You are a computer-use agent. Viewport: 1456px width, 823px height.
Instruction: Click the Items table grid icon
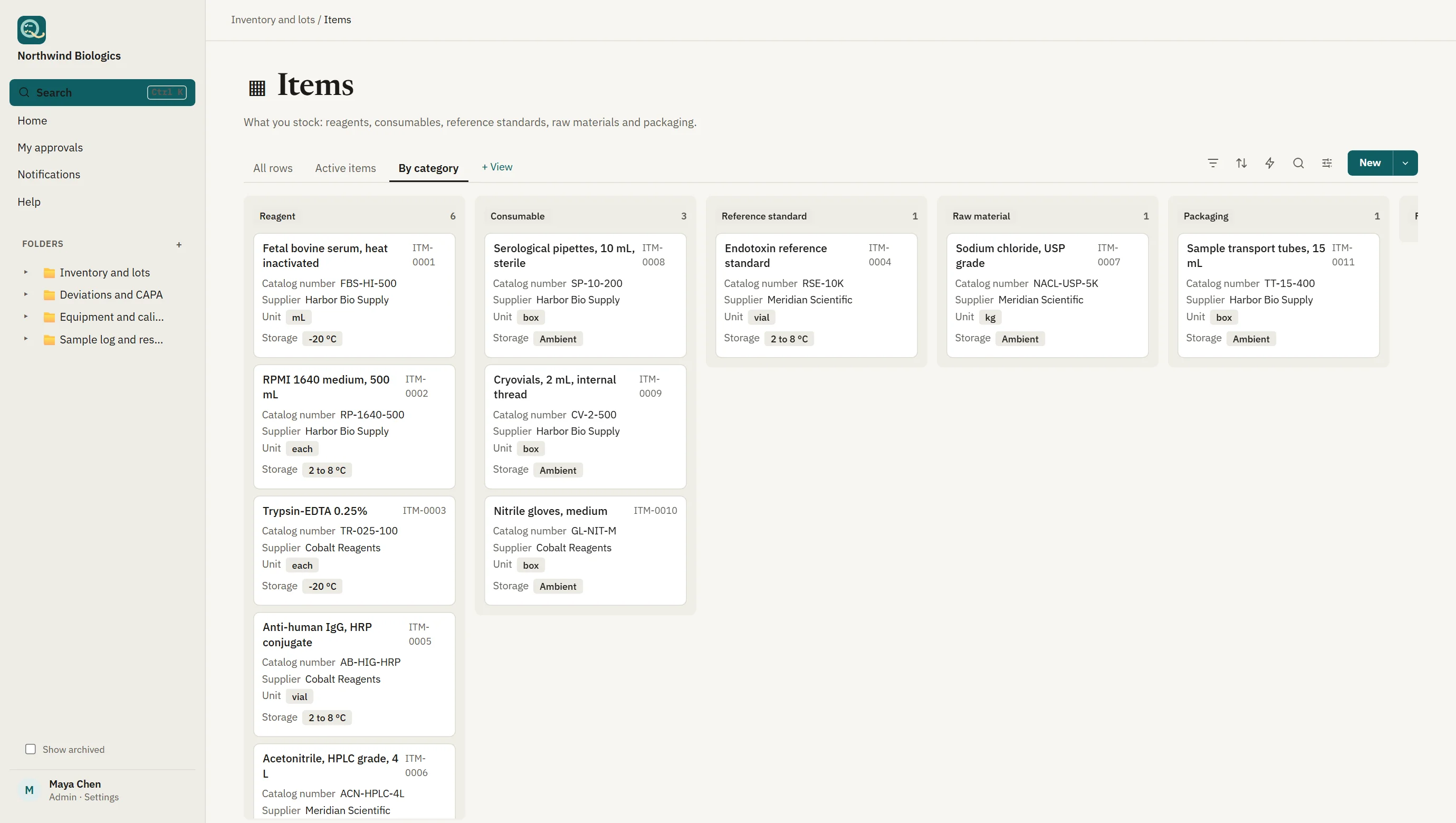[x=257, y=88]
